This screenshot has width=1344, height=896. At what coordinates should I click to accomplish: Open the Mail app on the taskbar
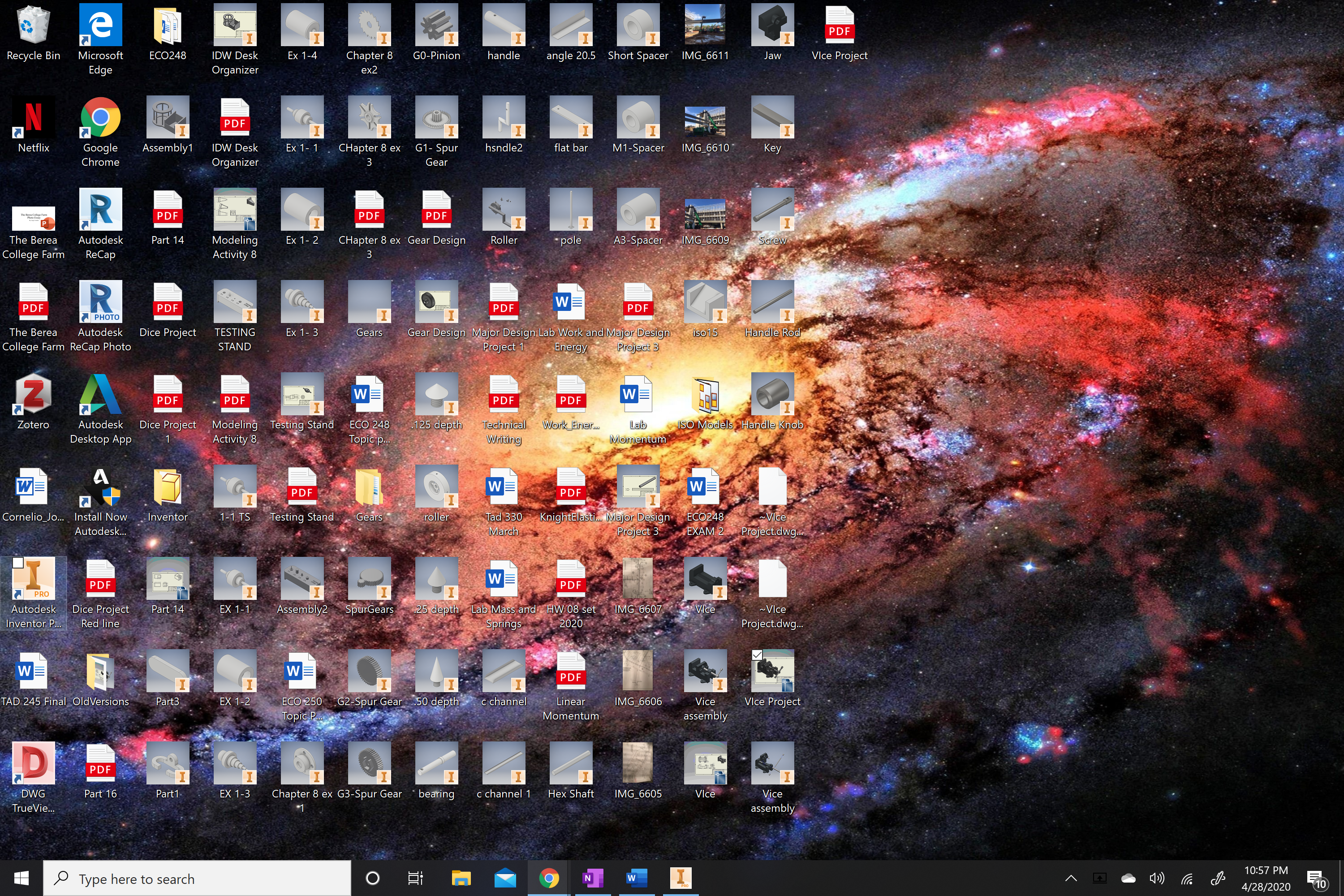505,878
